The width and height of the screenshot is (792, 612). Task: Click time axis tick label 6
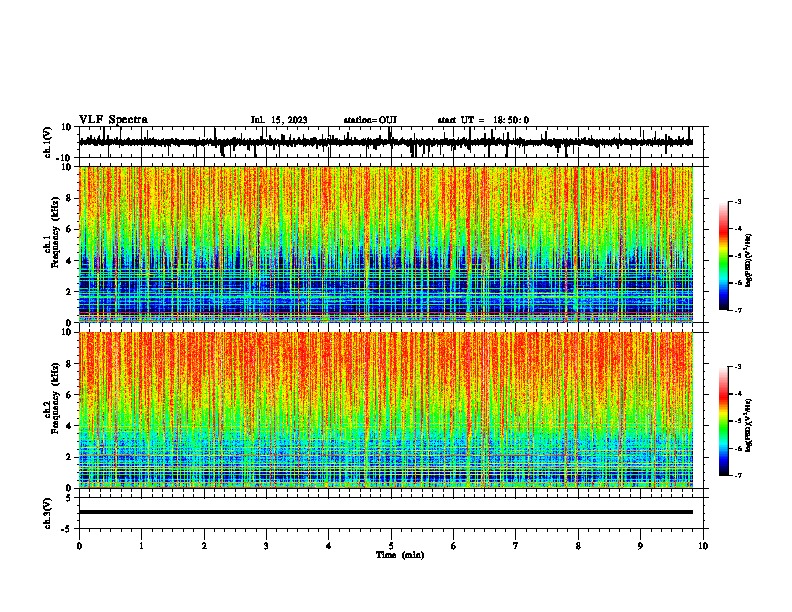453,546
